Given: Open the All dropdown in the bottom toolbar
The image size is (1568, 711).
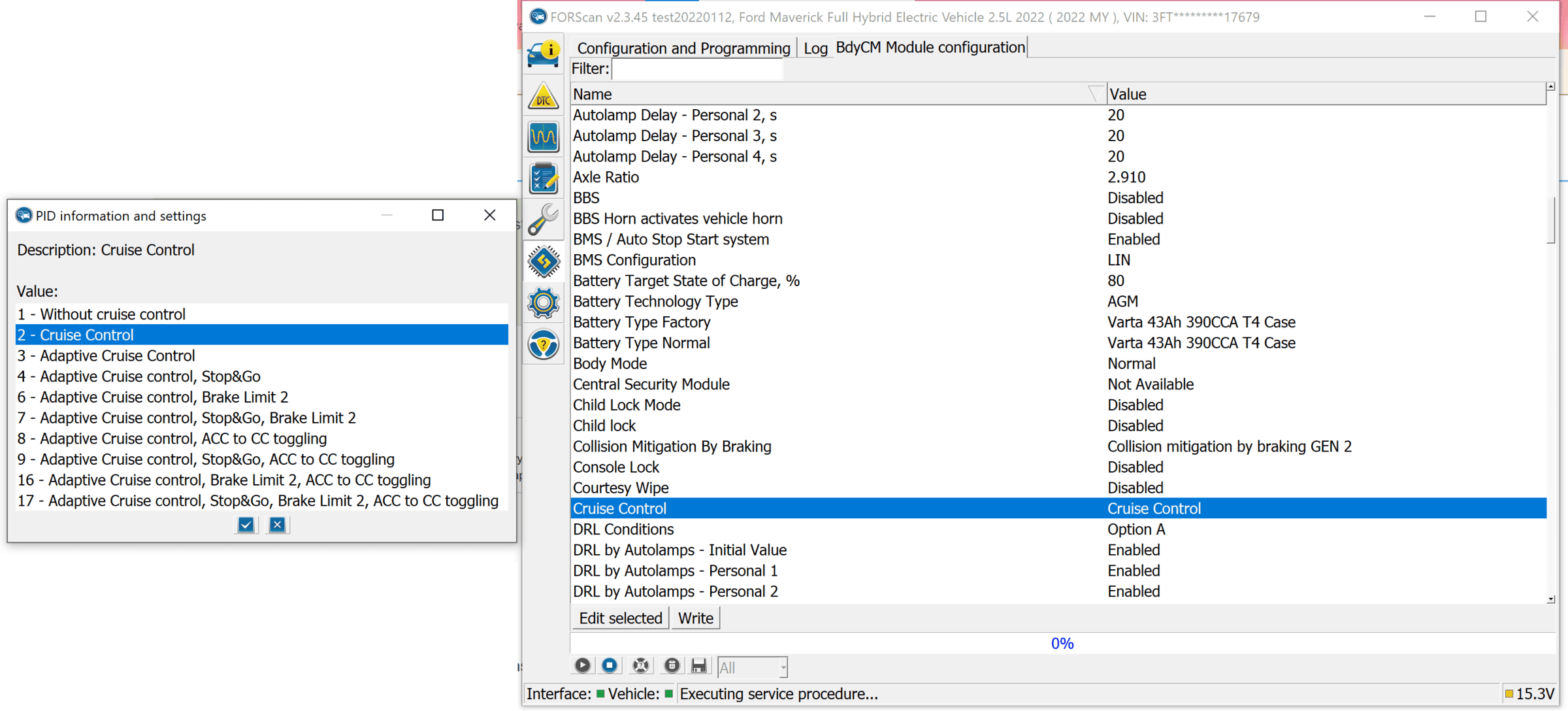Looking at the screenshot, I should pos(753,667).
